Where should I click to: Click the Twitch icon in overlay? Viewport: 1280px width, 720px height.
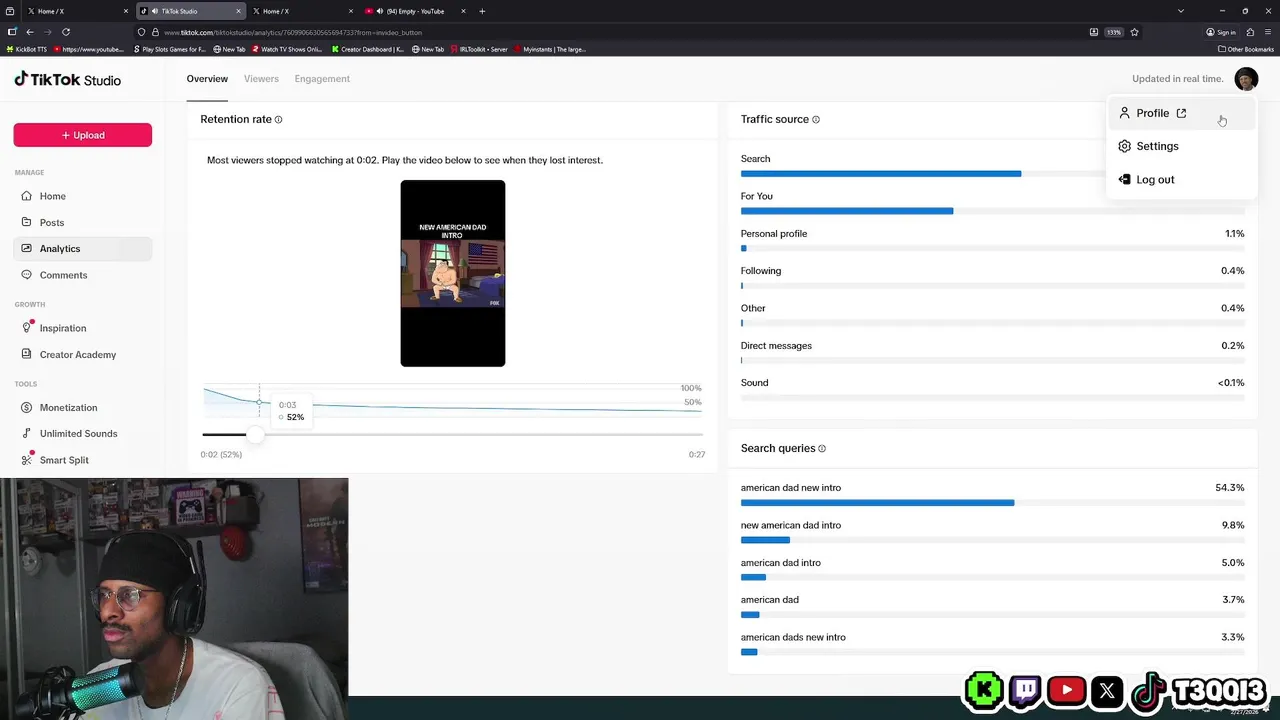click(1025, 690)
